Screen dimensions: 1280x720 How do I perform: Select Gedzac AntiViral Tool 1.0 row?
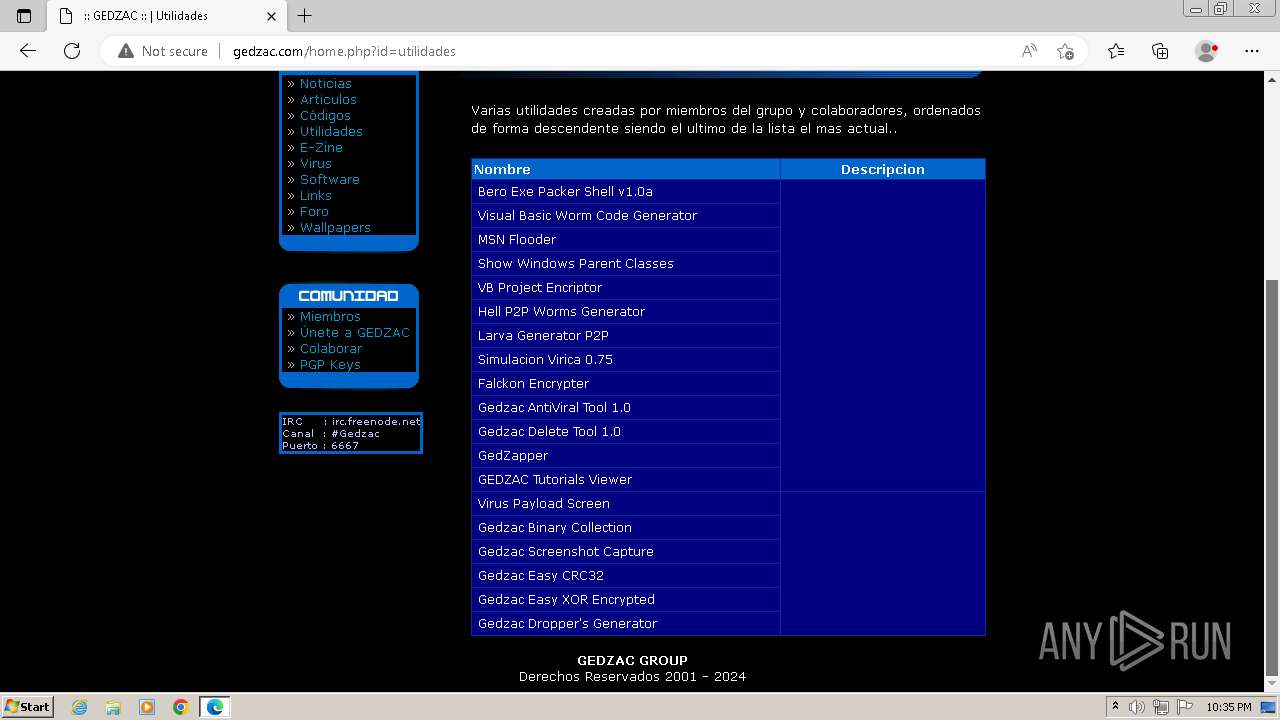(625, 407)
